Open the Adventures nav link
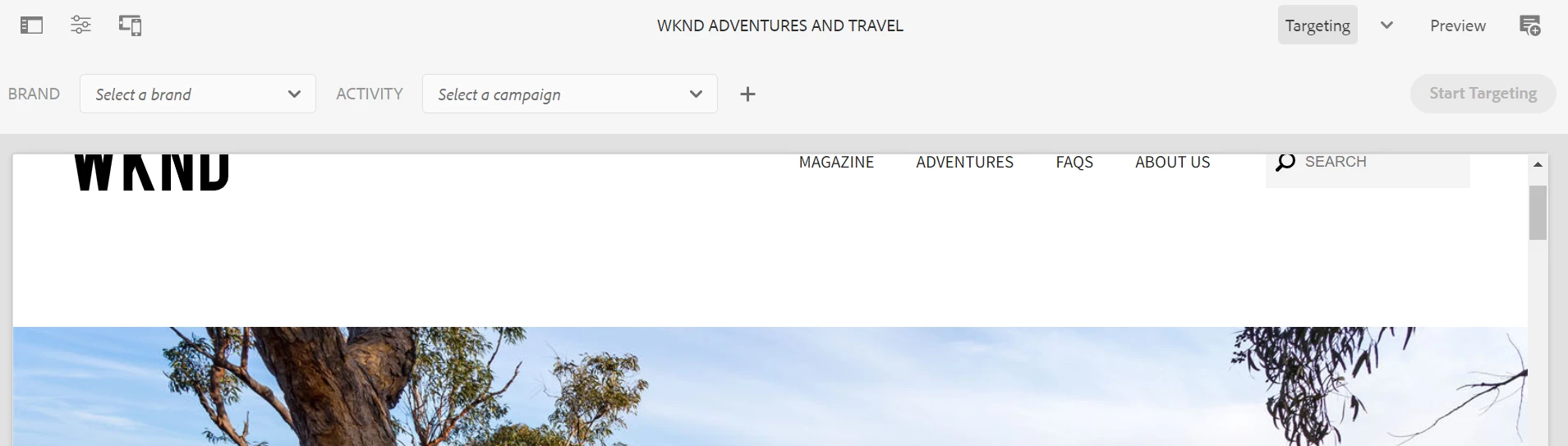The height and width of the screenshot is (446, 1568). point(965,163)
